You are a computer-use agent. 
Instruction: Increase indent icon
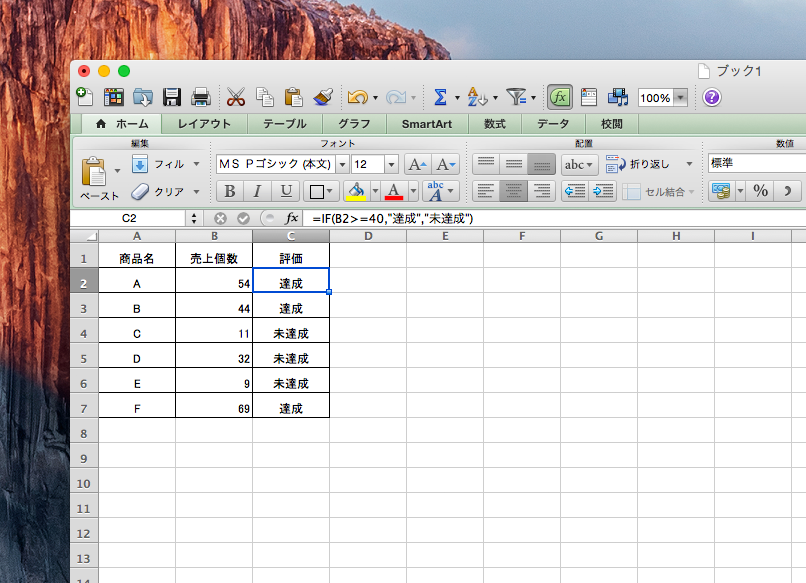(x=602, y=191)
